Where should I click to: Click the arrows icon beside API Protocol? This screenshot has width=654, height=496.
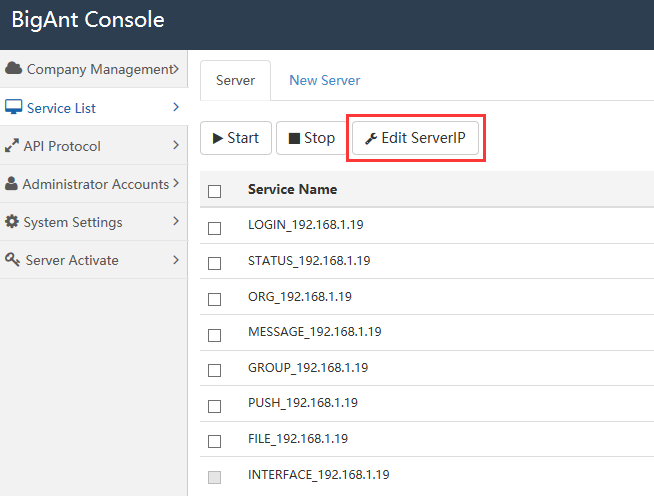(12, 146)
